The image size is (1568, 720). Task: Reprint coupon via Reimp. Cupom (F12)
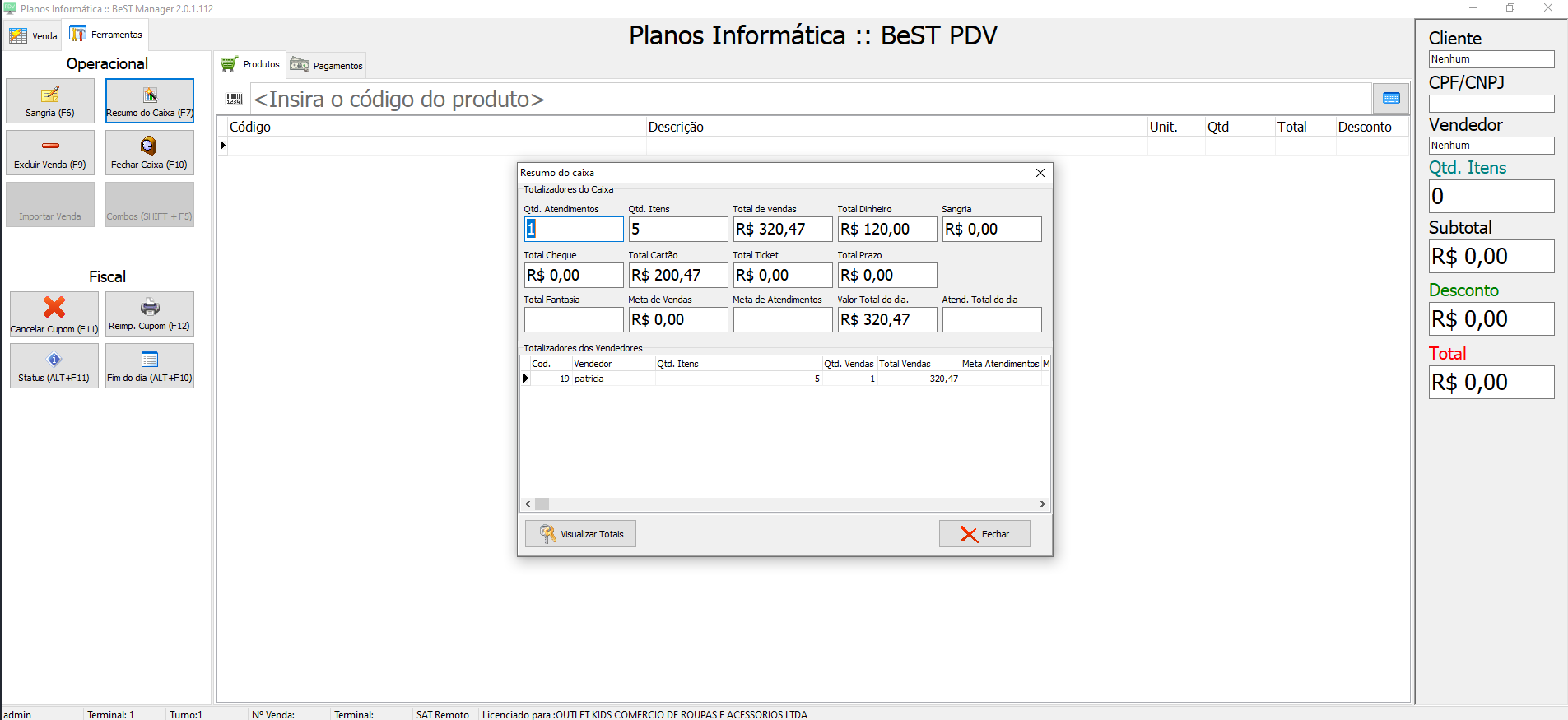coord(150,314)
